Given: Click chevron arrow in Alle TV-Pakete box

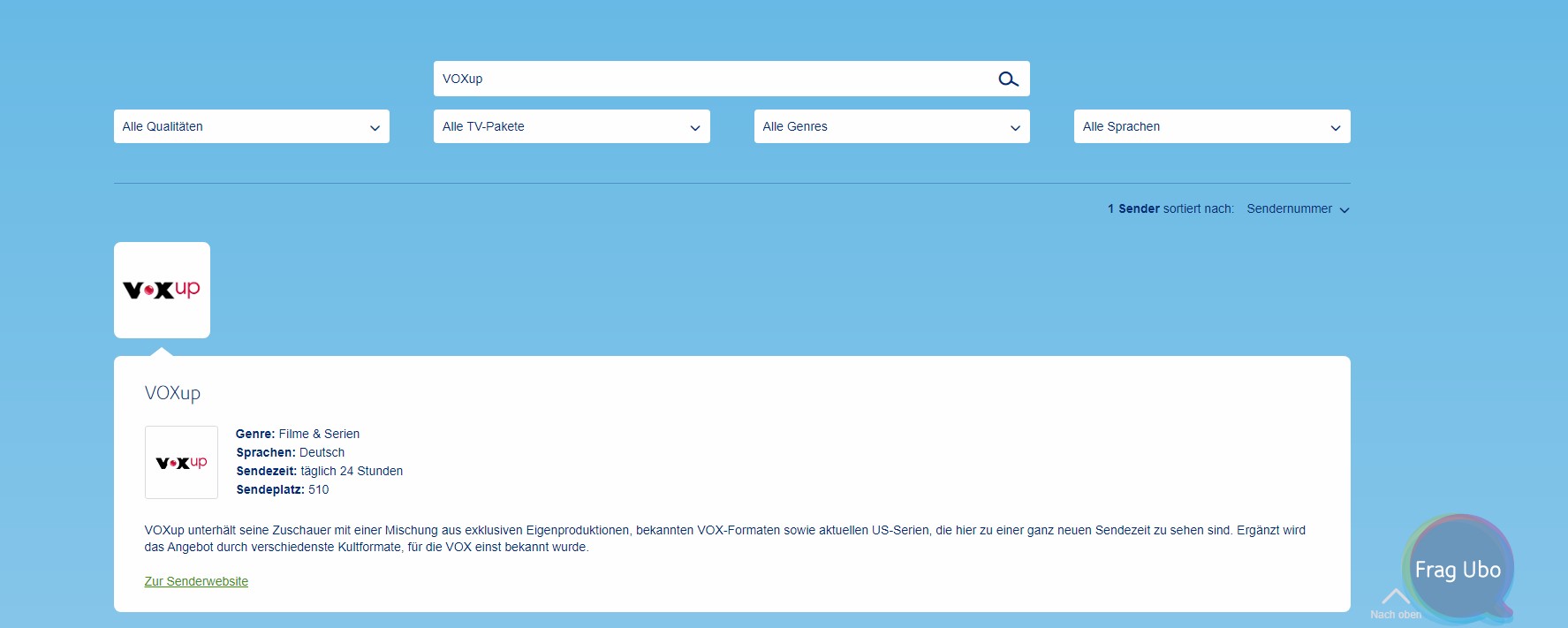Looking at the screenshot, I should point(695,128).
